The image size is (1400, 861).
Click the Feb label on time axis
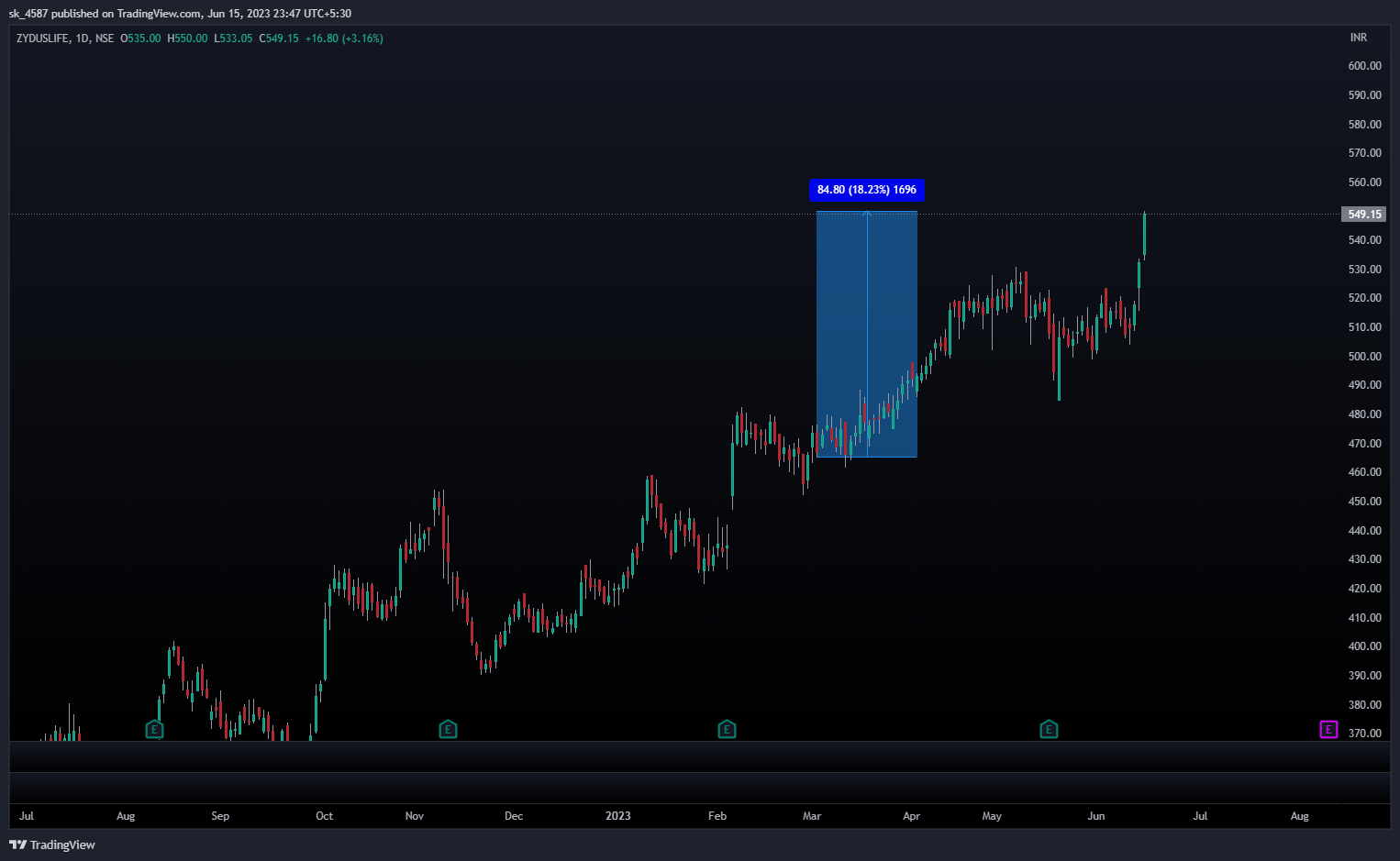click(717, 816)
